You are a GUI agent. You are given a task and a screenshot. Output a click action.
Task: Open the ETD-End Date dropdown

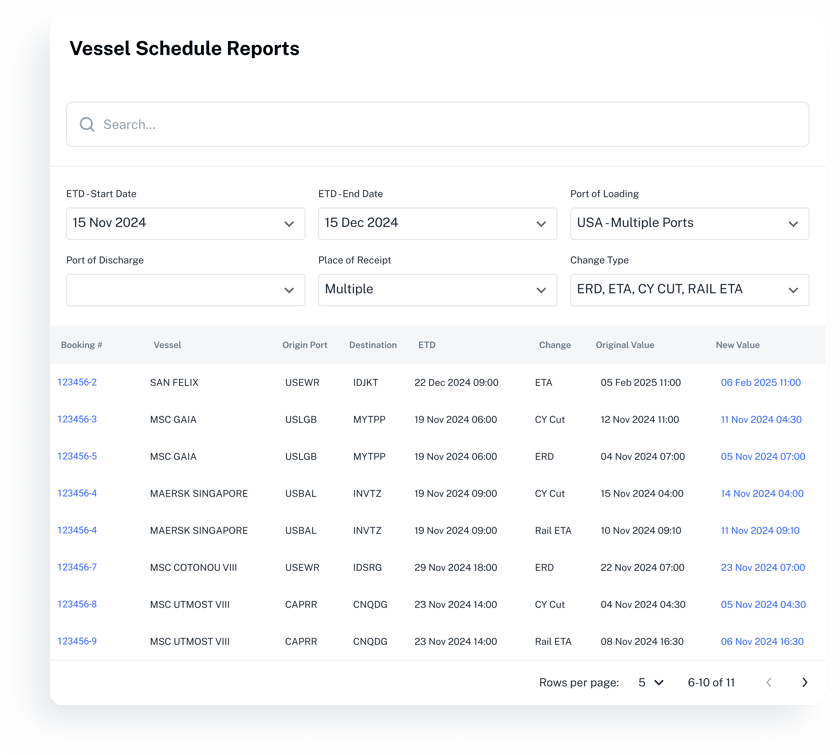[x=437, y=223]
